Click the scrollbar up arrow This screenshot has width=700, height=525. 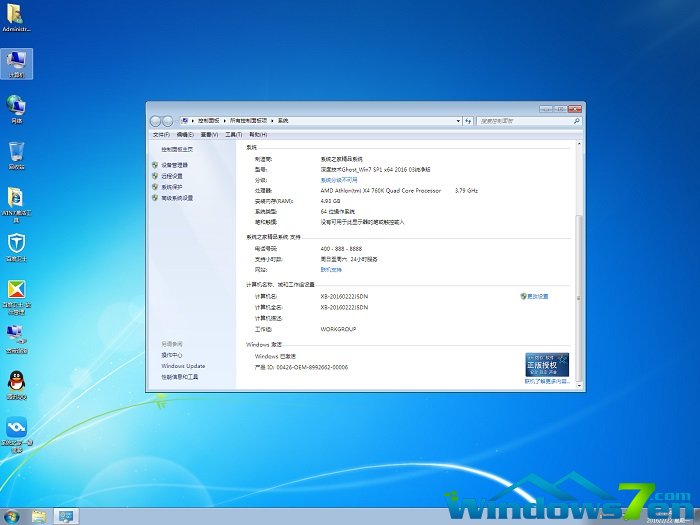579,144
